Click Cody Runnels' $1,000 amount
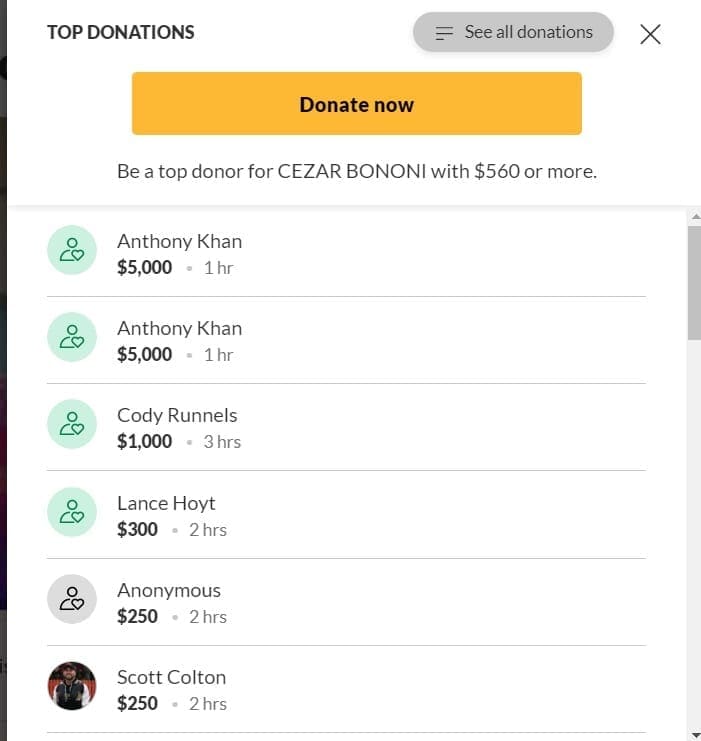 (x=144, y=441)
